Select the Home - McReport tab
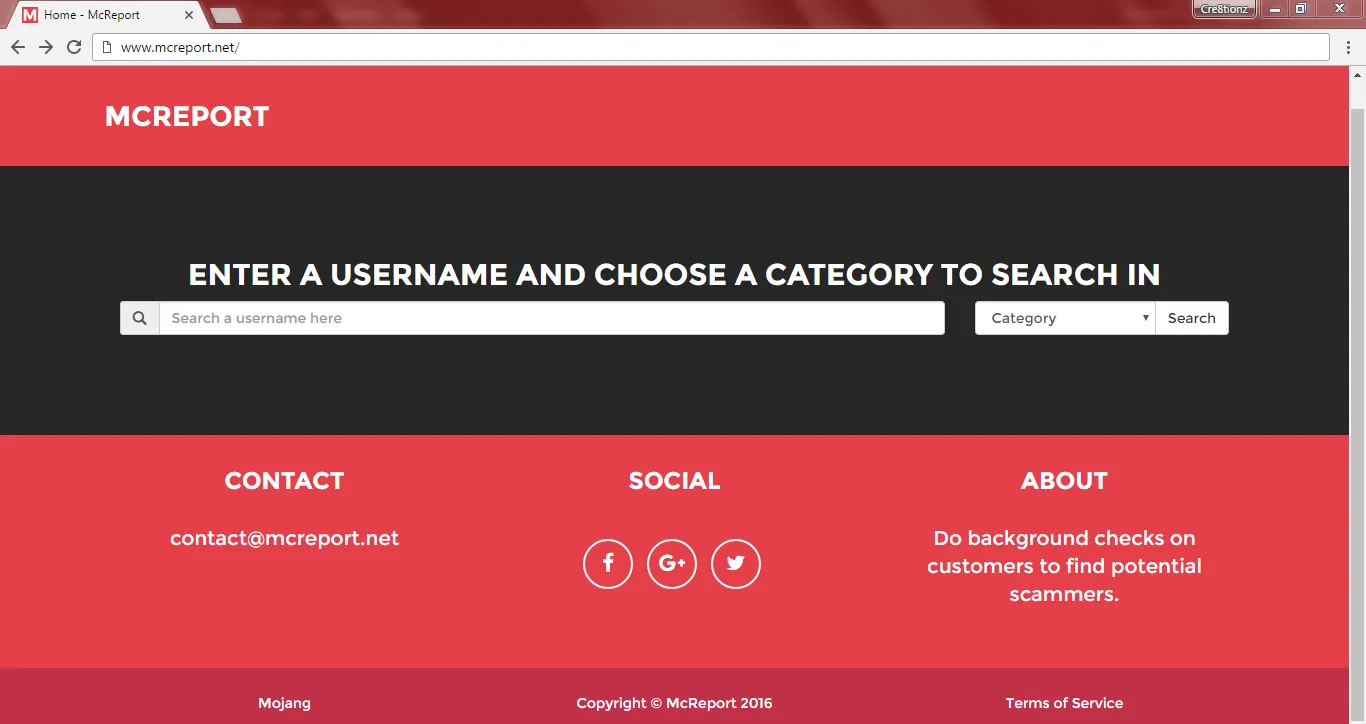The image size is (1366, 724). 108,15
